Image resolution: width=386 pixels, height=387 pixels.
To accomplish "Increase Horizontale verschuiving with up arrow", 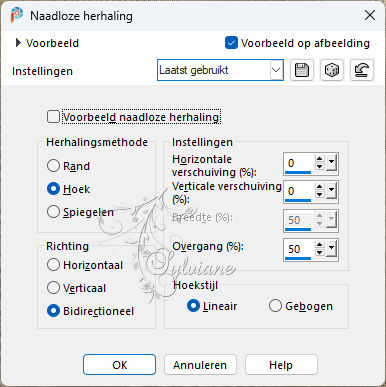I will point(319,159).
